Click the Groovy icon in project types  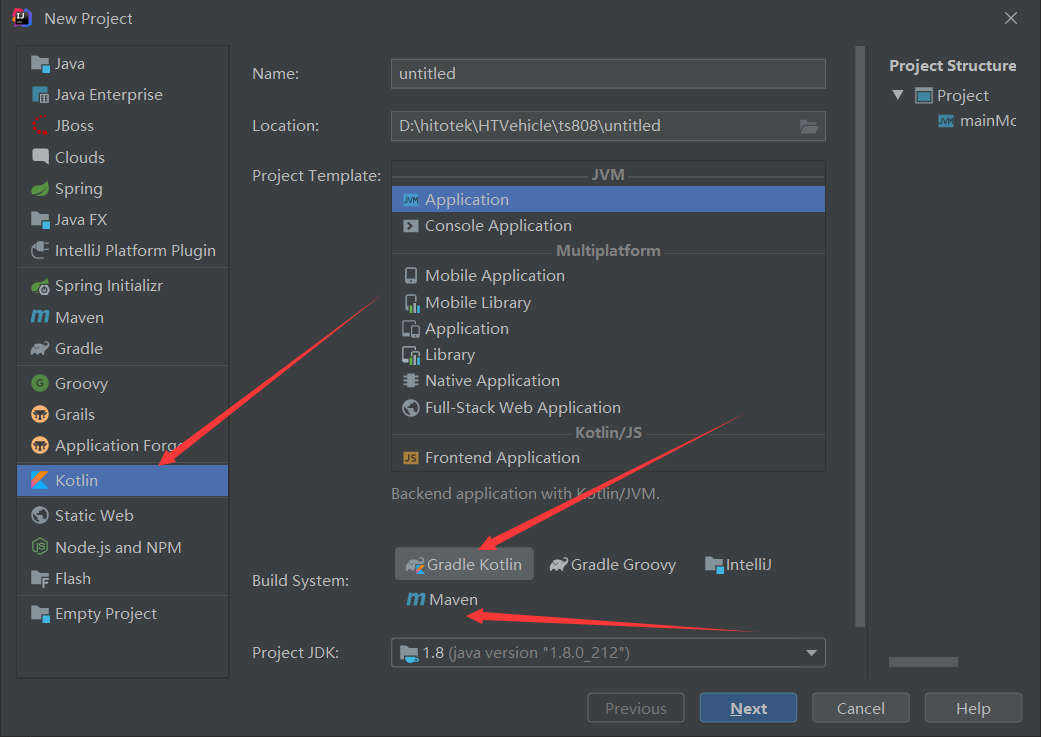coord(40,384)
